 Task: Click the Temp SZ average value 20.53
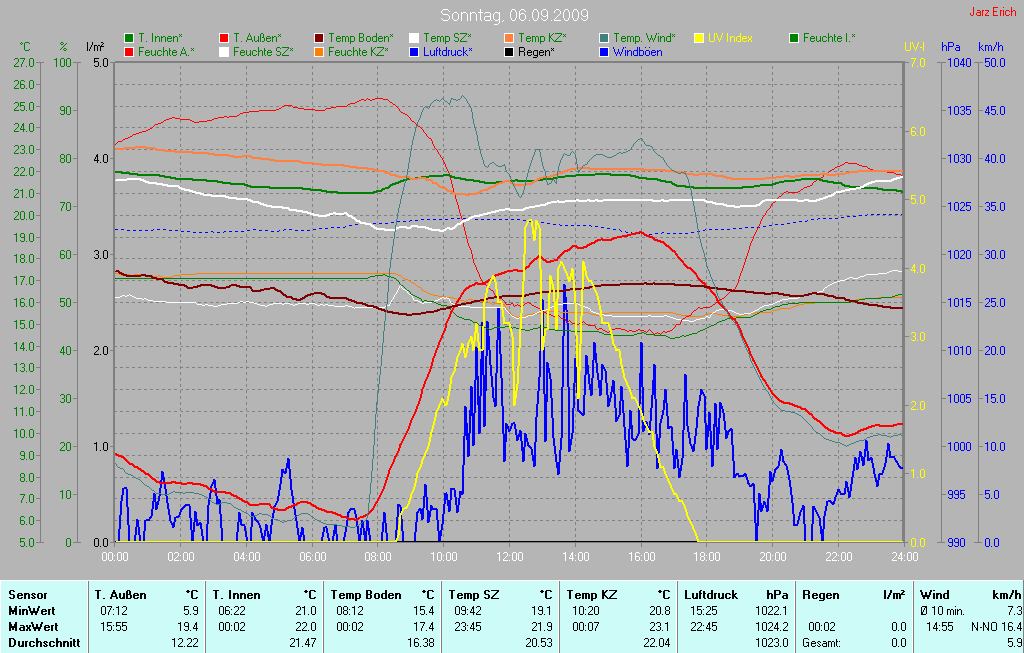pos(538,643)
